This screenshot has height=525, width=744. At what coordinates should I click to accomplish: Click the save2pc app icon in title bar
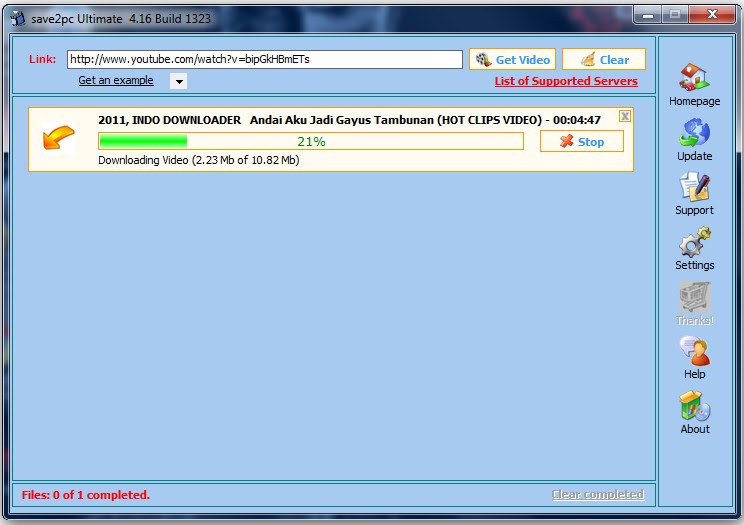[18, 19]
